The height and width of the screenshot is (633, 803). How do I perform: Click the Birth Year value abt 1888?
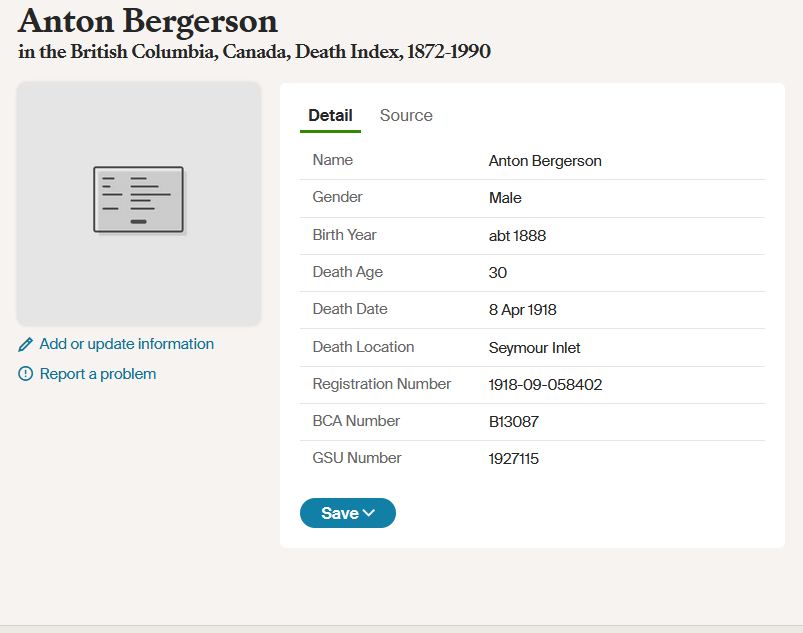(x=517, y=236)
